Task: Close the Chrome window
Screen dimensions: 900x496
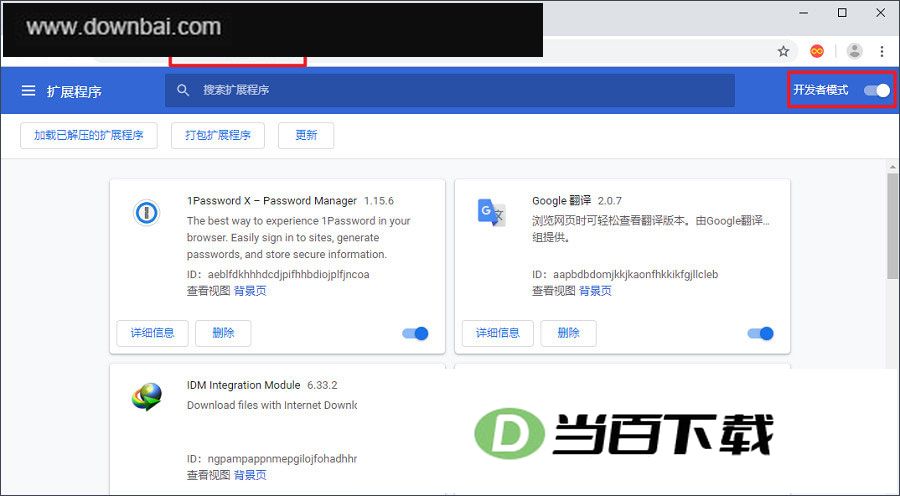Action: click(880, 13)
